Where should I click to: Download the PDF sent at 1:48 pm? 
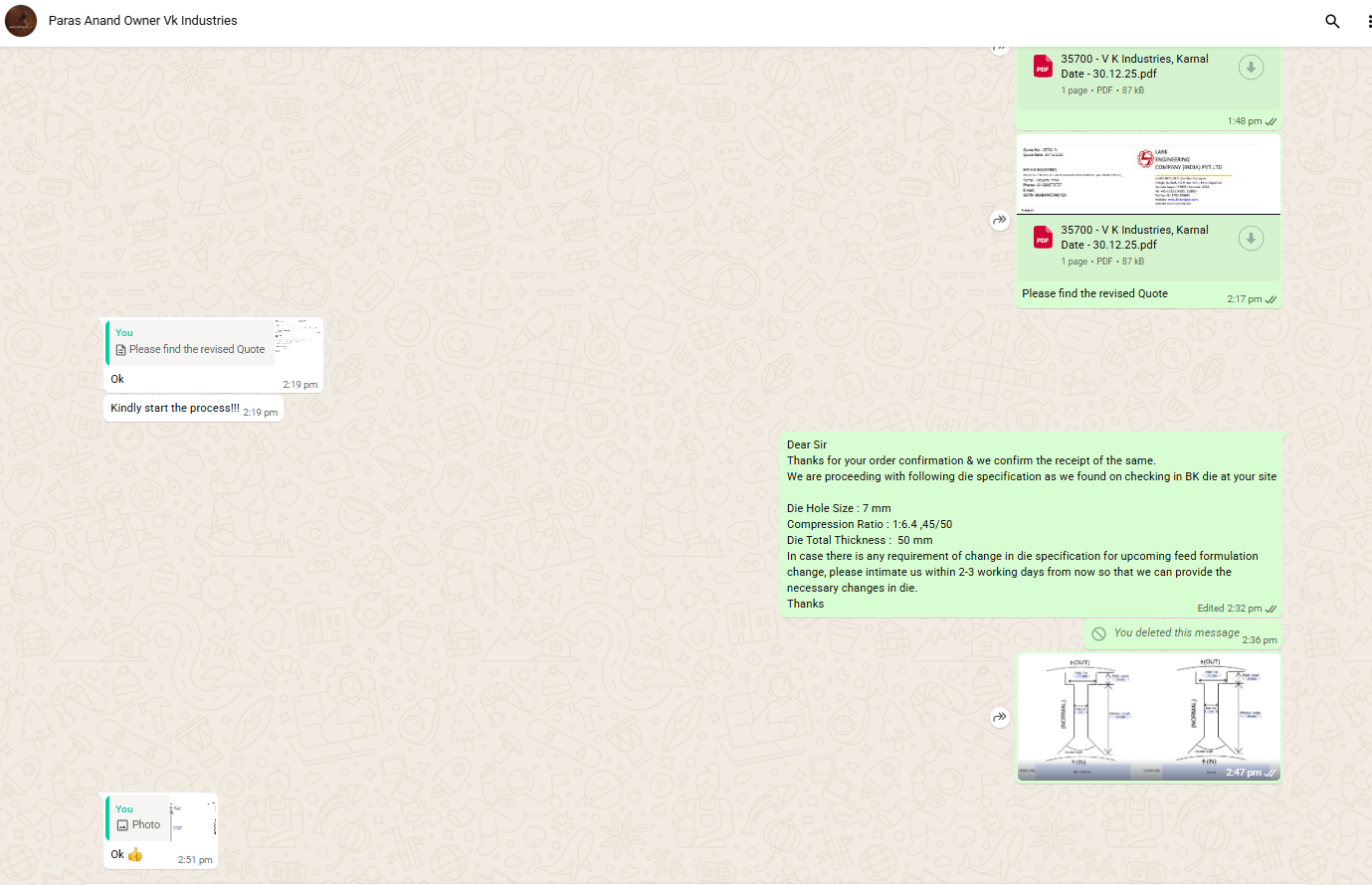pos(1251,67)
